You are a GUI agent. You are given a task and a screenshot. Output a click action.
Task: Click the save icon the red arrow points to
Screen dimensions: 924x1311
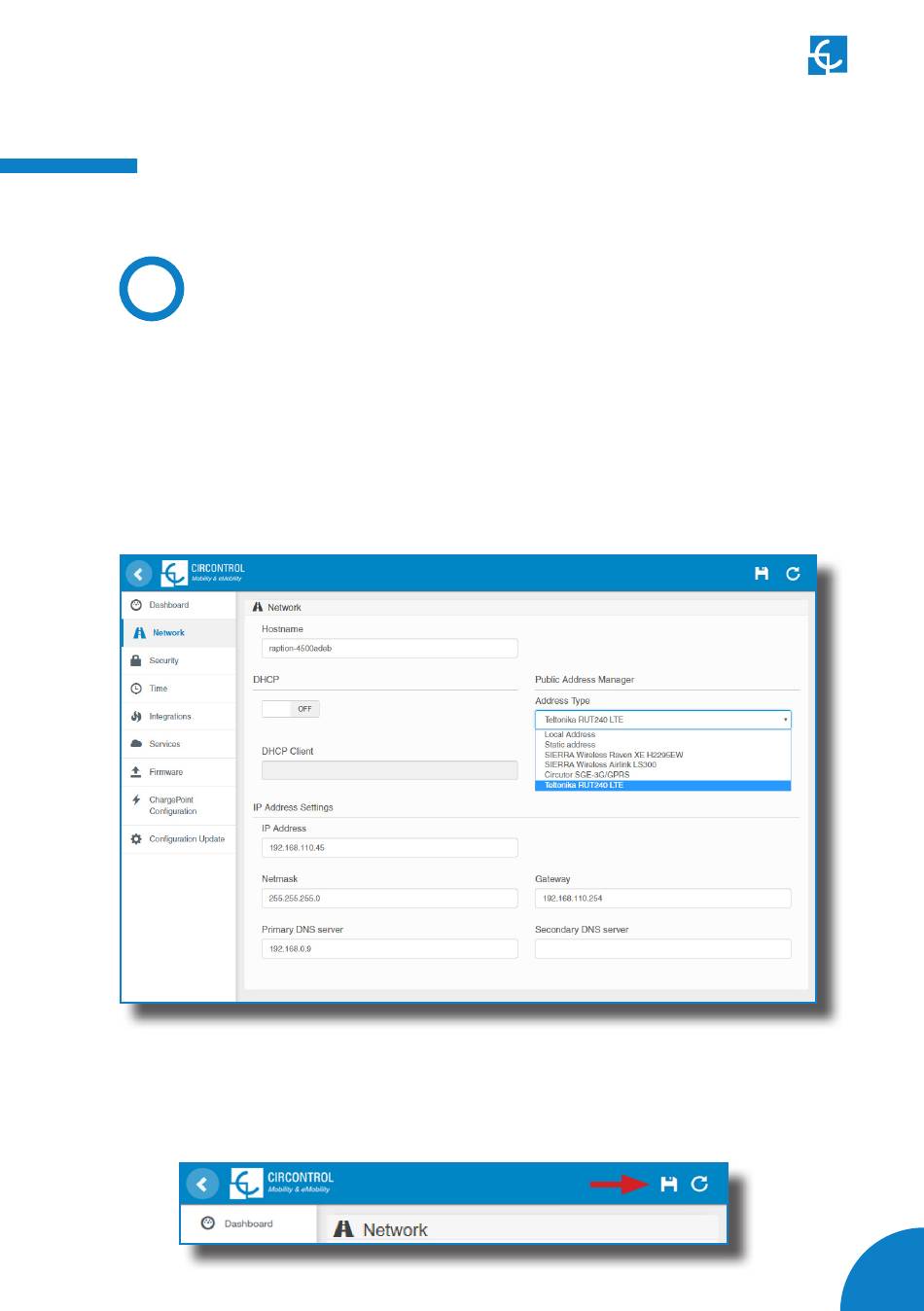pos(668,1184)
